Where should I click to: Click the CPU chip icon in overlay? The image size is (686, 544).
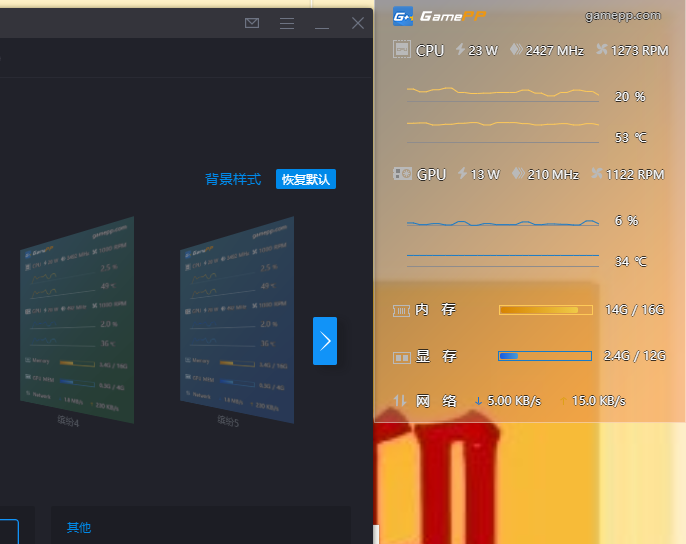click(x=402, y=49)
